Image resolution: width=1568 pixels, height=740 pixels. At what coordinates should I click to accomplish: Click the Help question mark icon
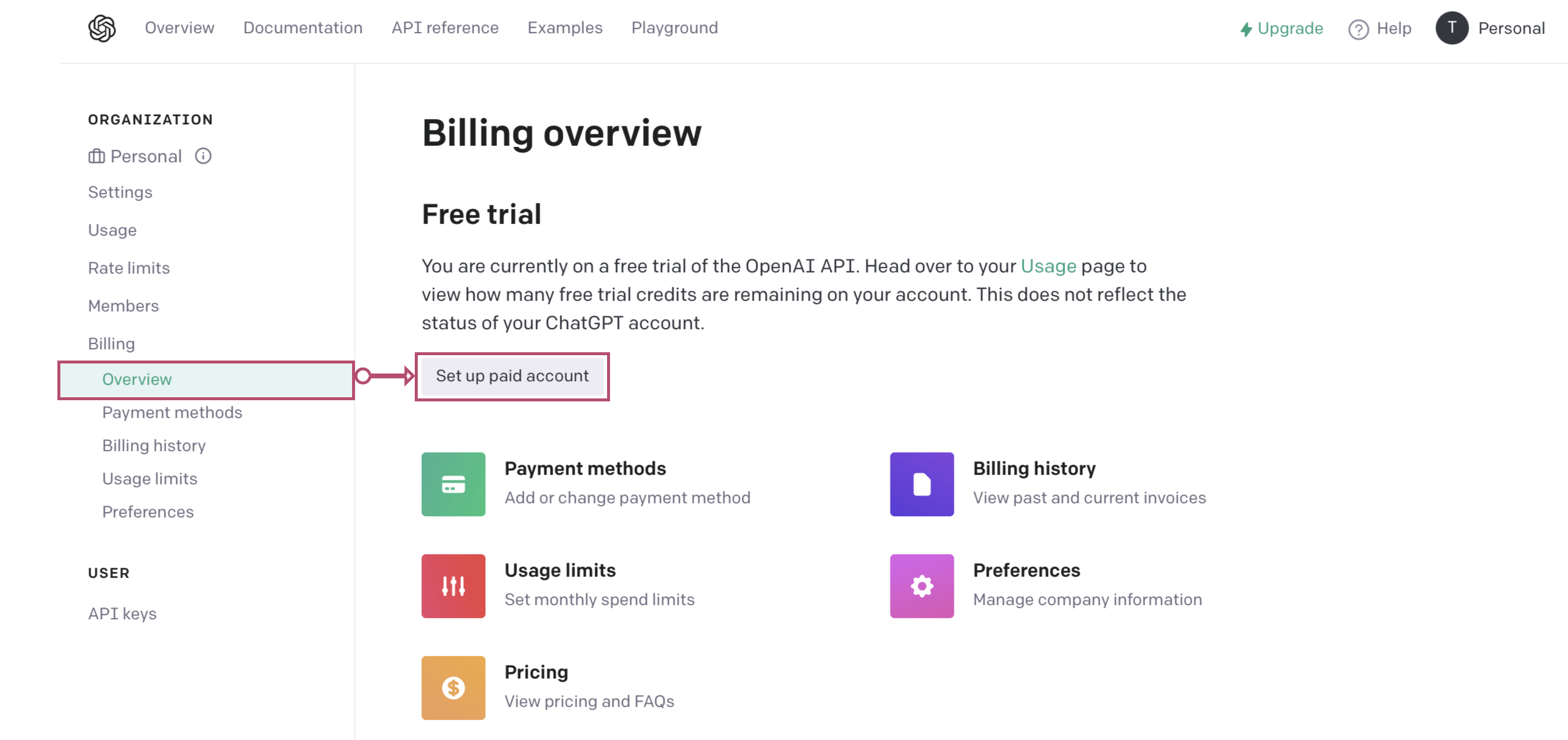point(1358,28)
